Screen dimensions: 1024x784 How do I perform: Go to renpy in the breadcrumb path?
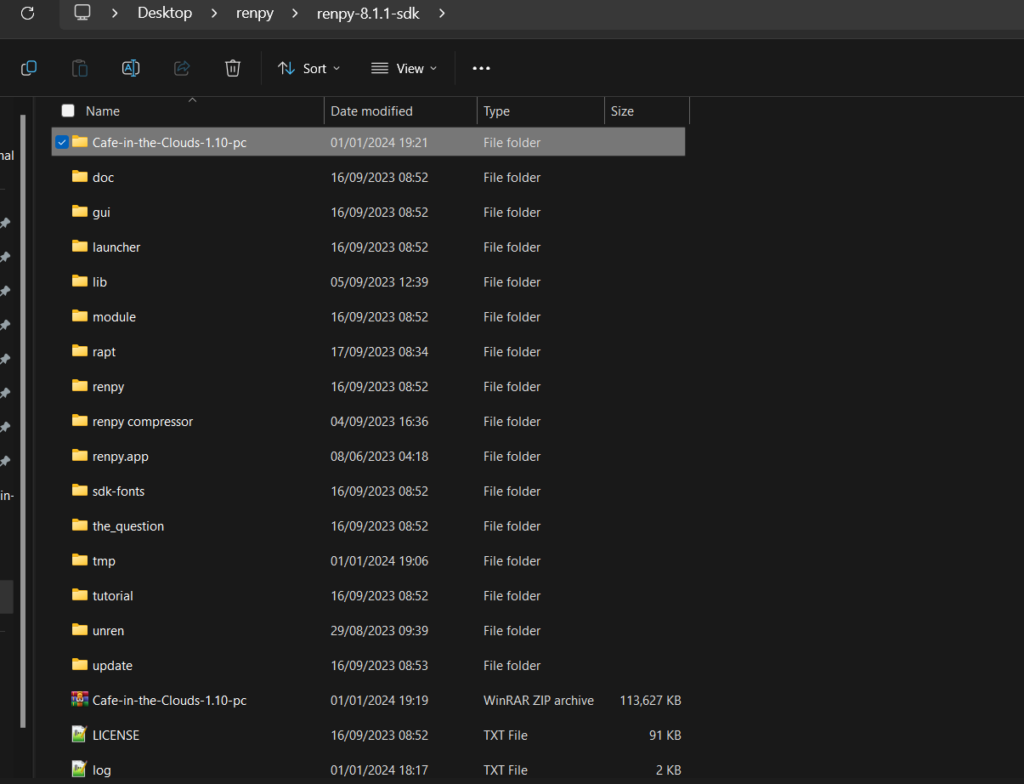pos(255,13)
